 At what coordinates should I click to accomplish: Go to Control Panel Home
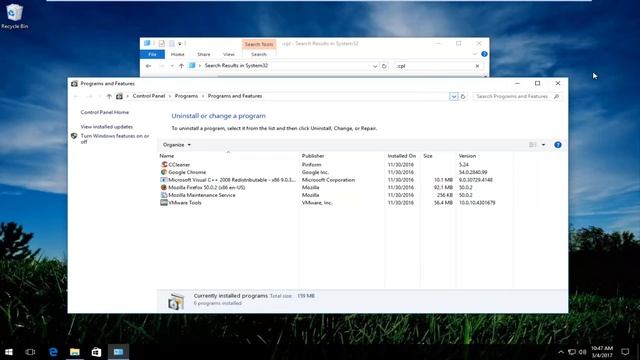tap(104, 112)
